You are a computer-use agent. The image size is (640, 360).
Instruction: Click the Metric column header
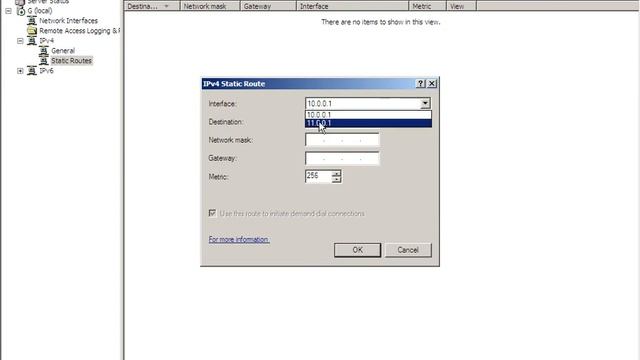click(427, 6)
